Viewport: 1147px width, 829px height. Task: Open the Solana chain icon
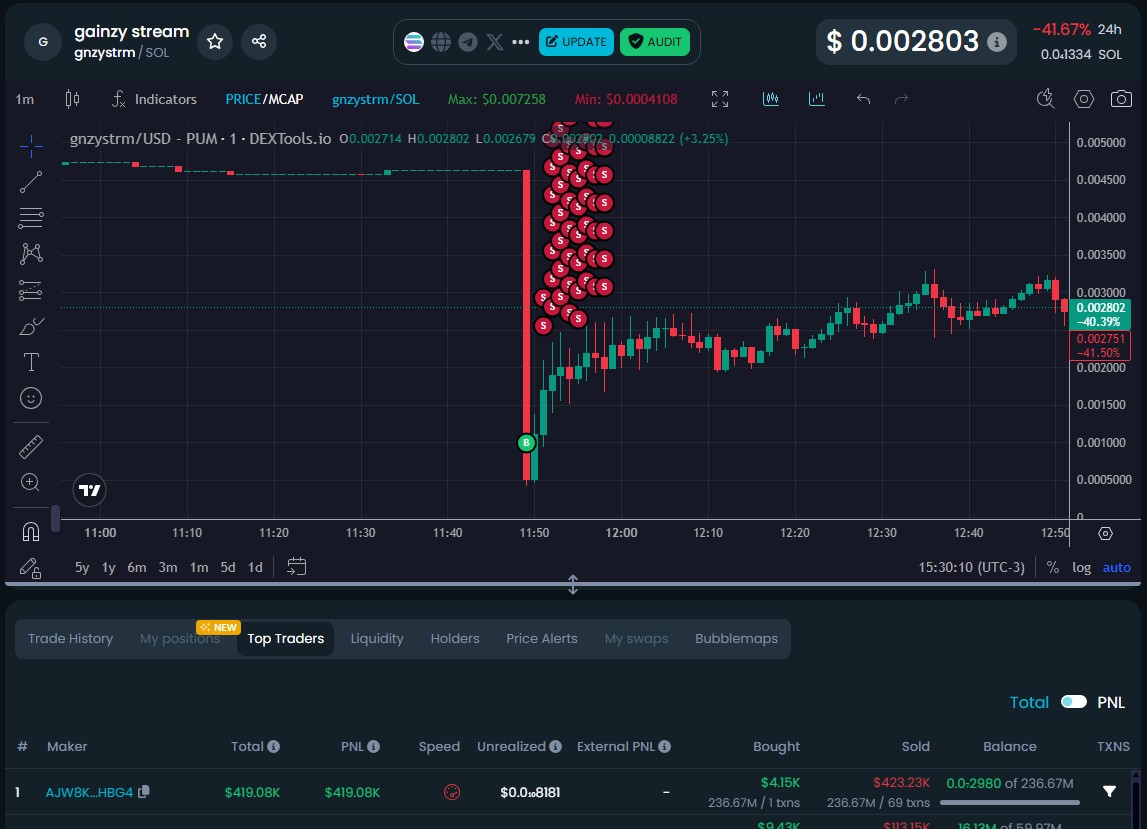click(x=414, y=42)
